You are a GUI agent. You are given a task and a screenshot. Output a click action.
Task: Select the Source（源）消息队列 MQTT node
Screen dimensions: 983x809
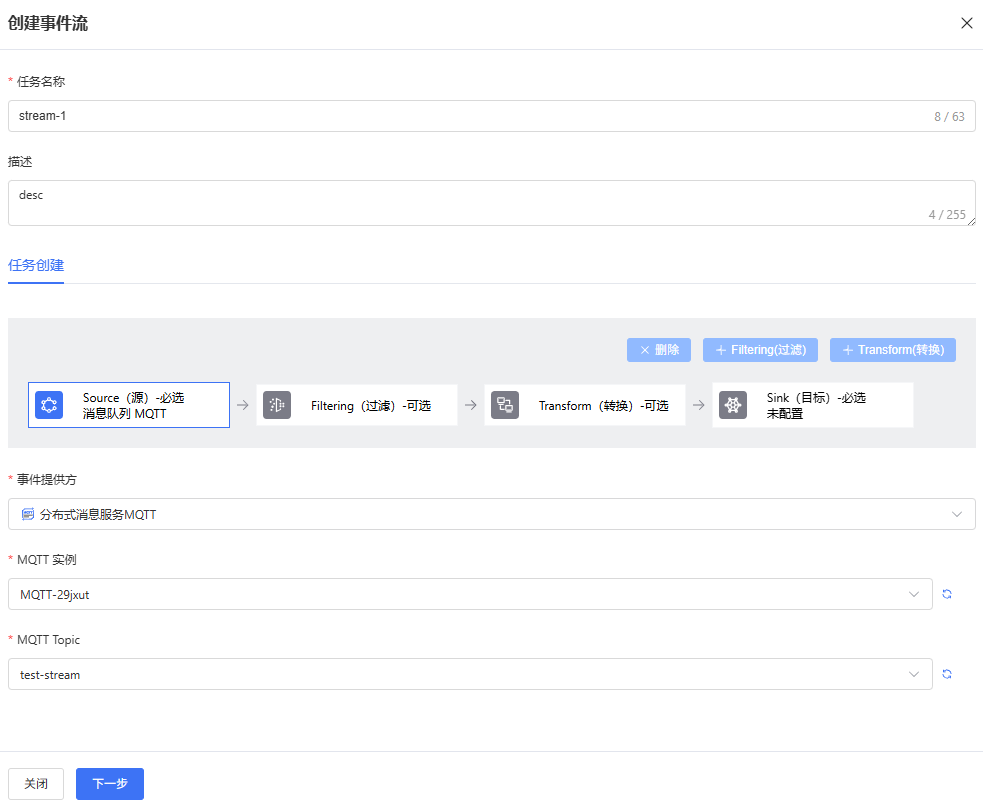(x=129, y=405)
